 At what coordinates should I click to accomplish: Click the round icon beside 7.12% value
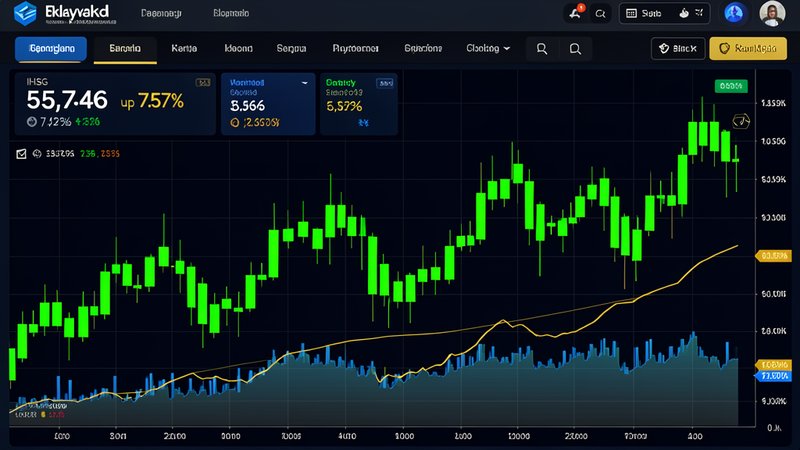click(32, 121)
